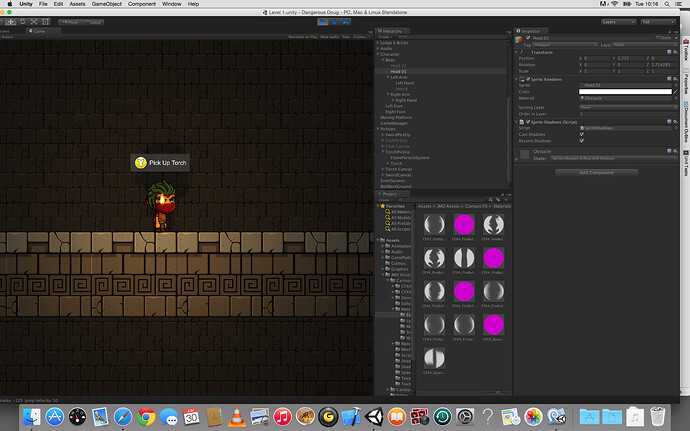The height and width of the screenshot is (431, 690).
Task: Toggle Maximize on Play
Action: click(x=302, y=37)
